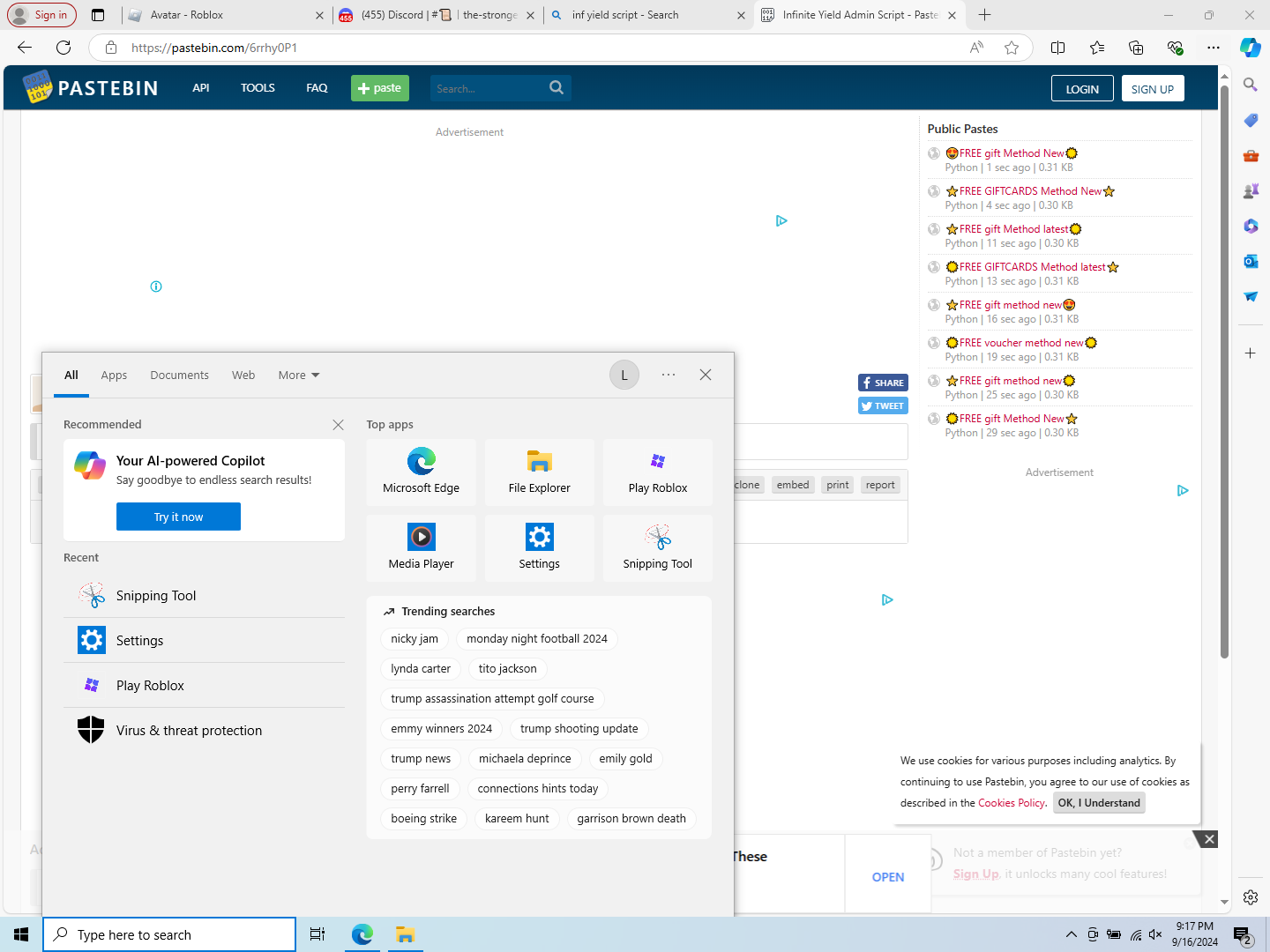Click File Explorer icon on the taskbar
This screenshot has width=1270, height=952.
[x=405, y=934]
